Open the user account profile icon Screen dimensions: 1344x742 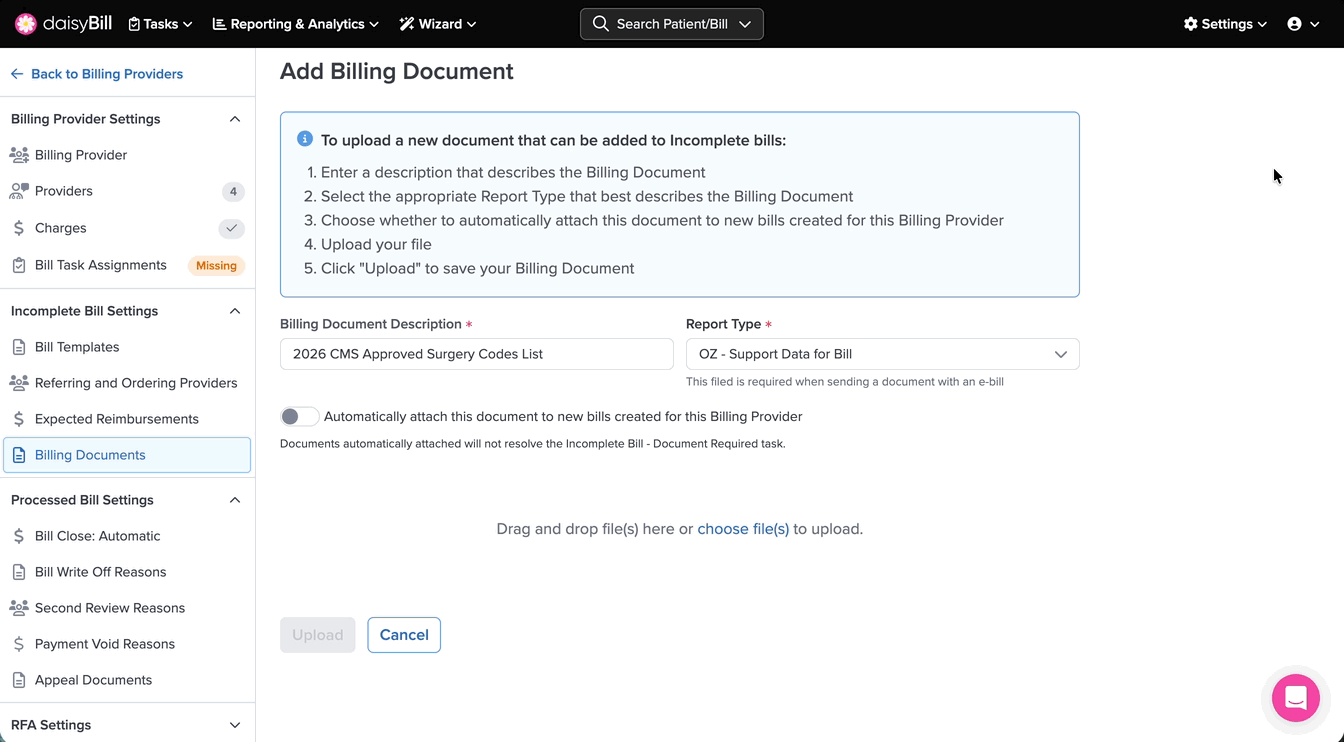[x=1294, y=24]
